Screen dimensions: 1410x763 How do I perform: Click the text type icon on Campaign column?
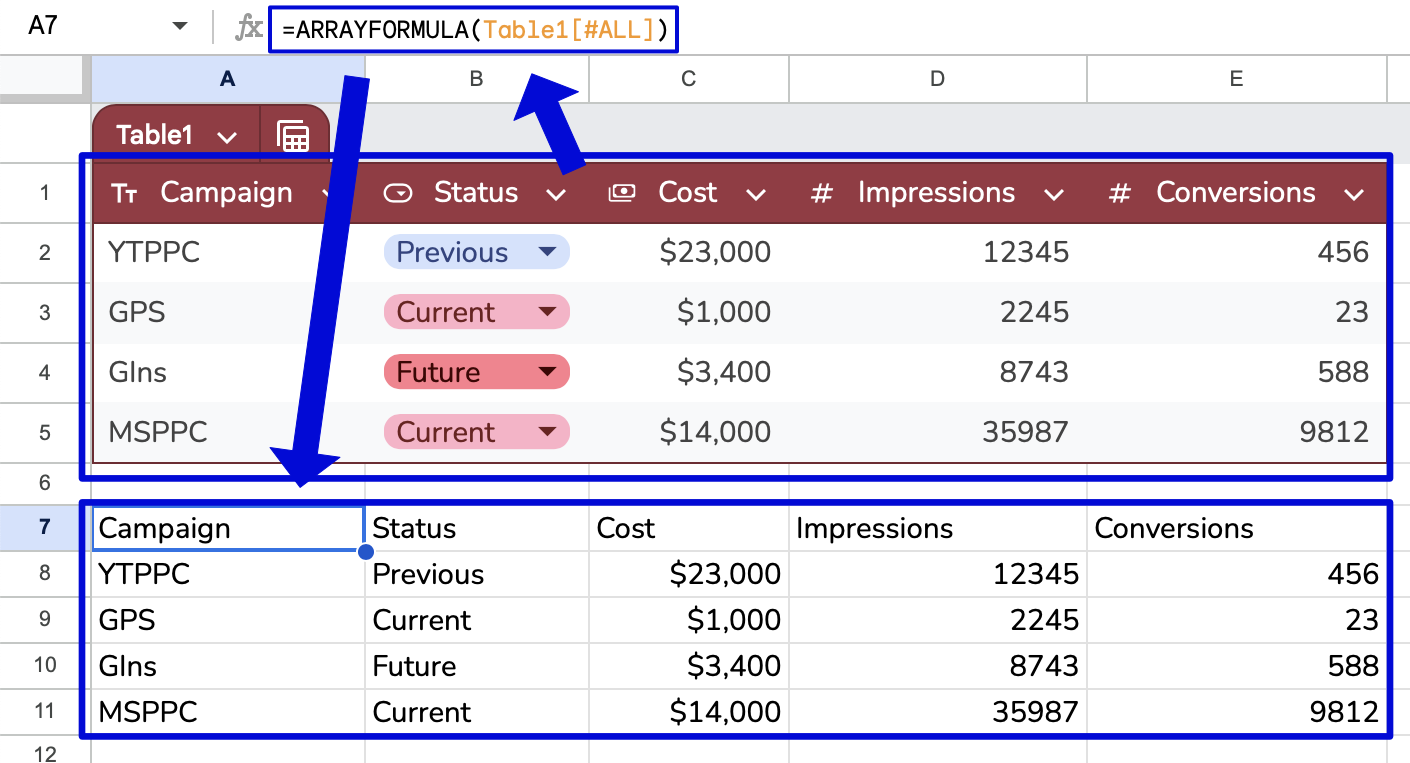pyautogui.click(x=124, y=192)
